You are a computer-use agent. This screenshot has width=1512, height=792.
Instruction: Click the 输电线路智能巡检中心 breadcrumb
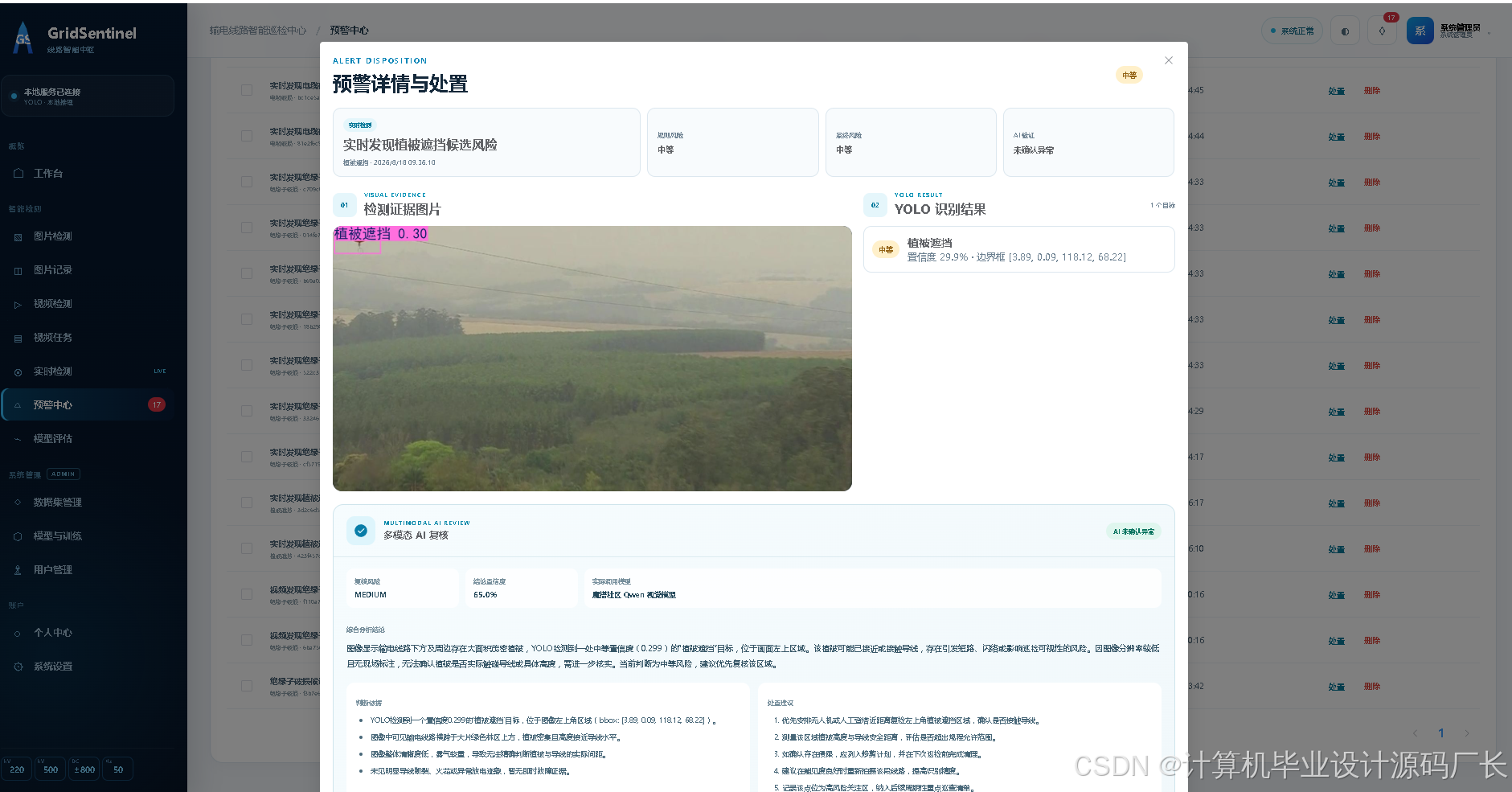coord(258,31)
